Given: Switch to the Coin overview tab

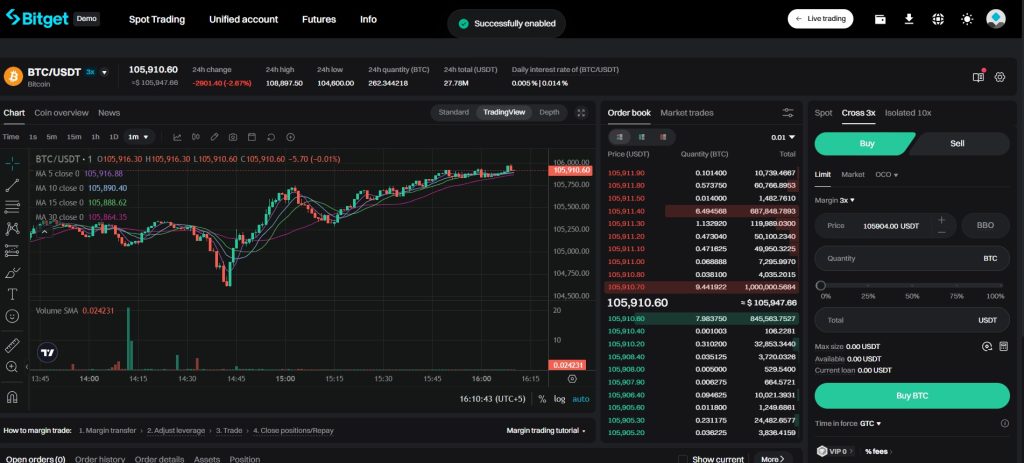Looking at the screenshot, I should pyautogui.click(x=61, y=113).
